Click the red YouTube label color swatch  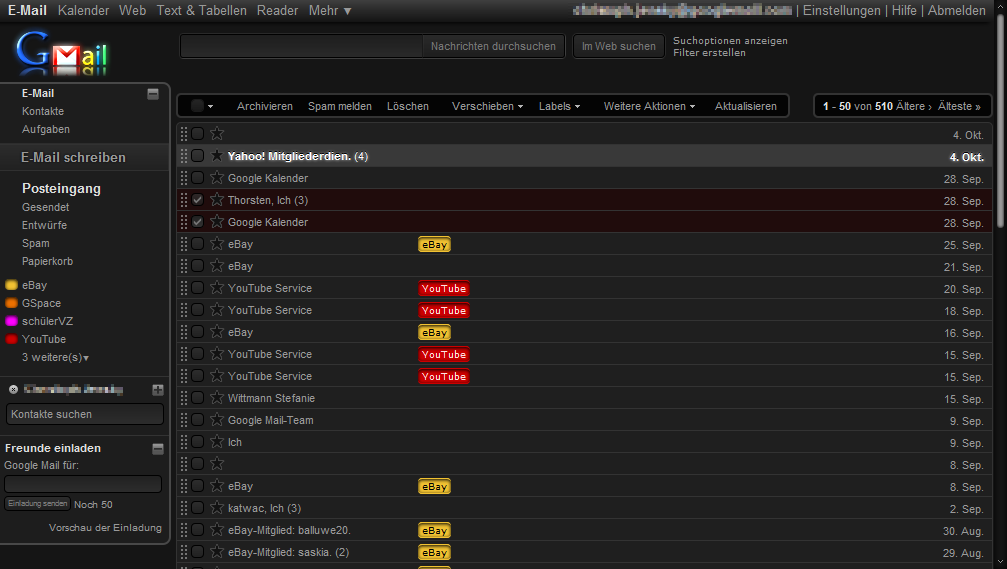12,340
